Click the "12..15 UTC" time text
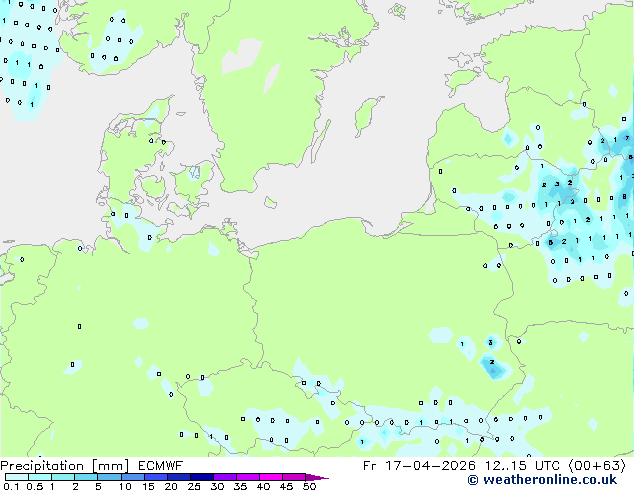Viewport: 634px width, 490px height. click(x=522, y=466)
